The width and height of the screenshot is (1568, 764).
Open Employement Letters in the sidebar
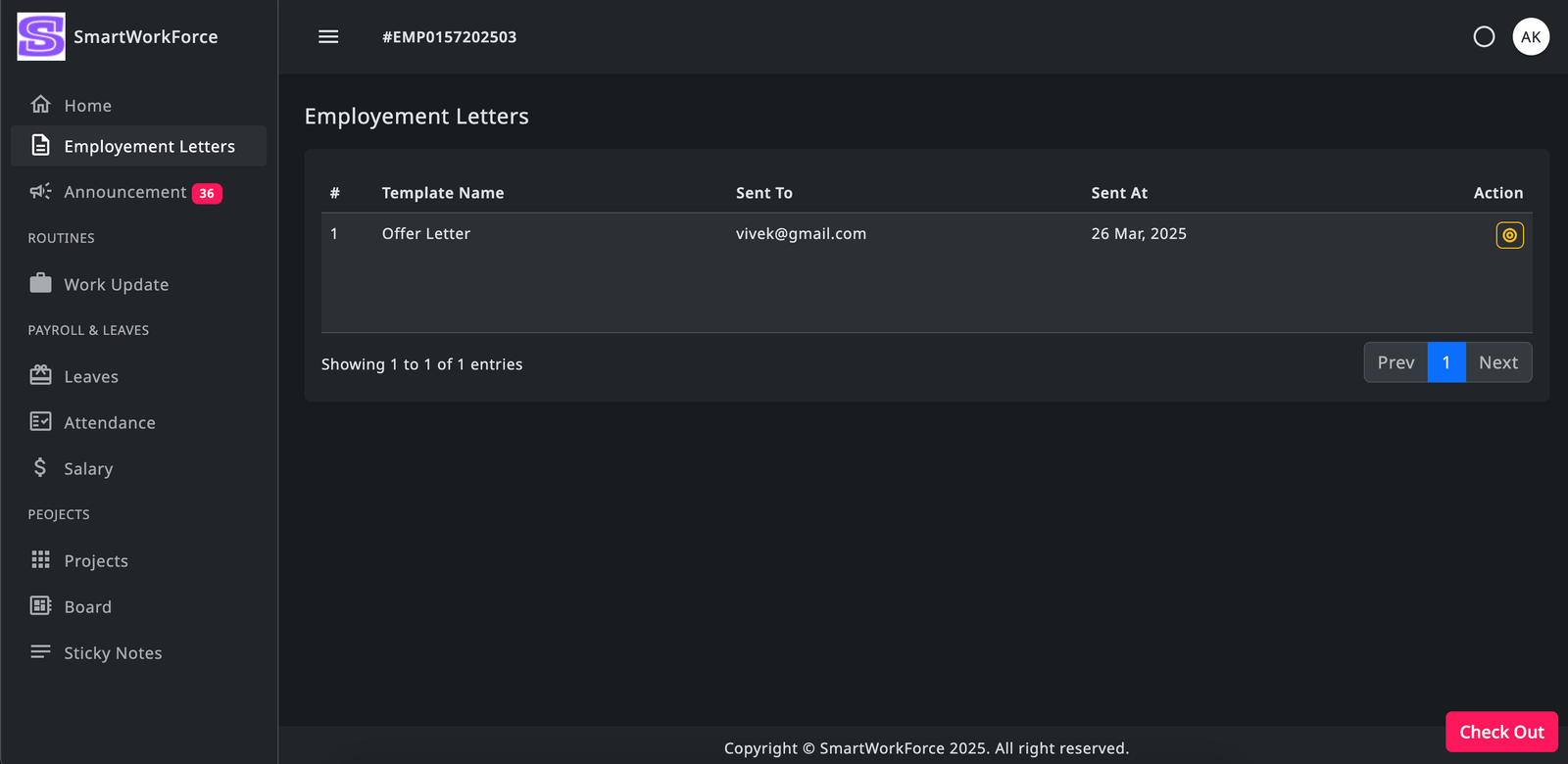coord(149,146)
